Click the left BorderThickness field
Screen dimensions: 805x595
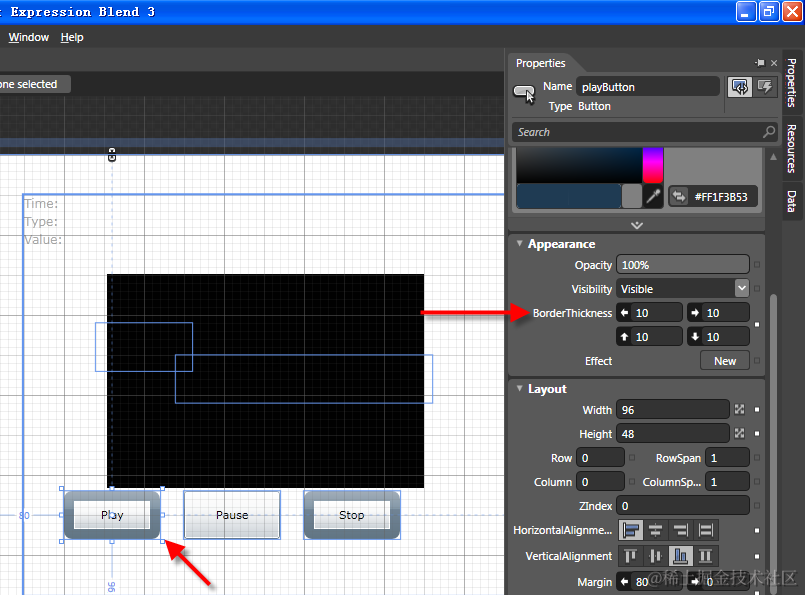(649, 313)
